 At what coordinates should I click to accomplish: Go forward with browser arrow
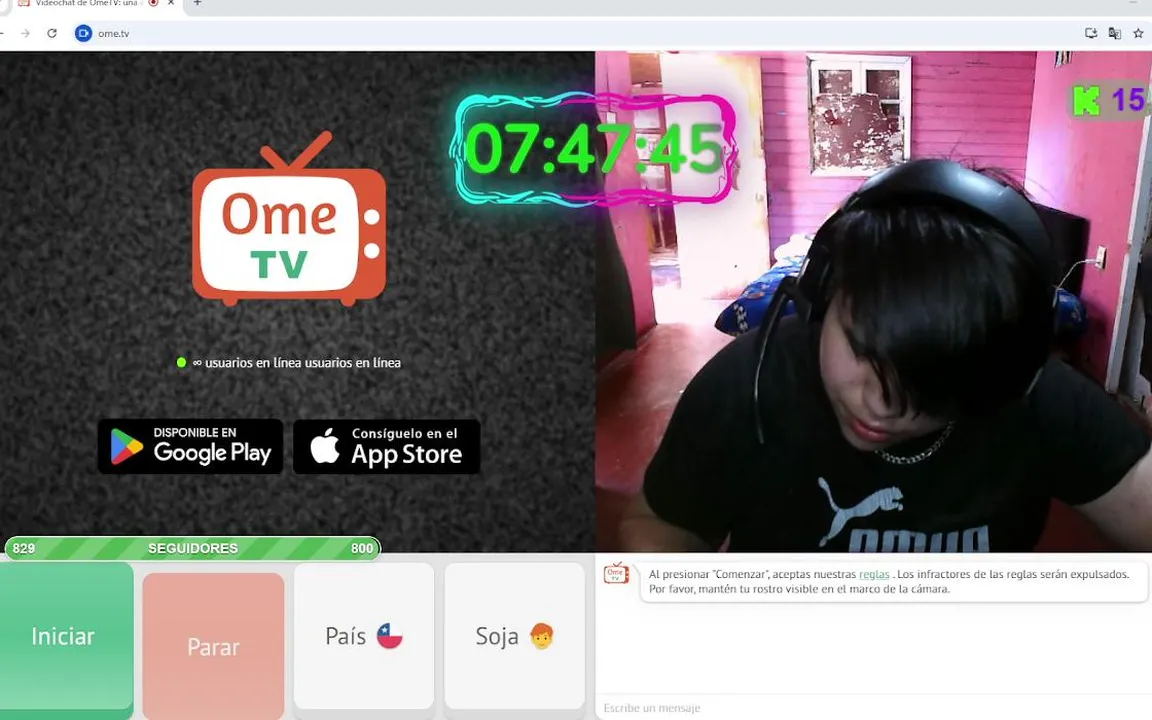coord(25,33)
